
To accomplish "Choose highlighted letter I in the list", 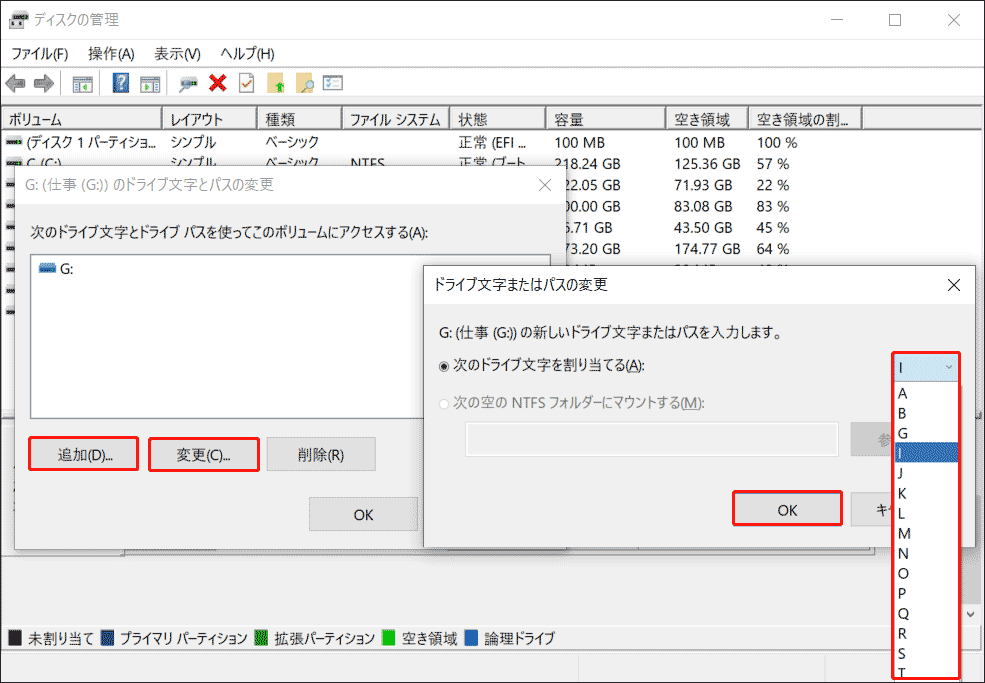I will click(x=926, y=452).
